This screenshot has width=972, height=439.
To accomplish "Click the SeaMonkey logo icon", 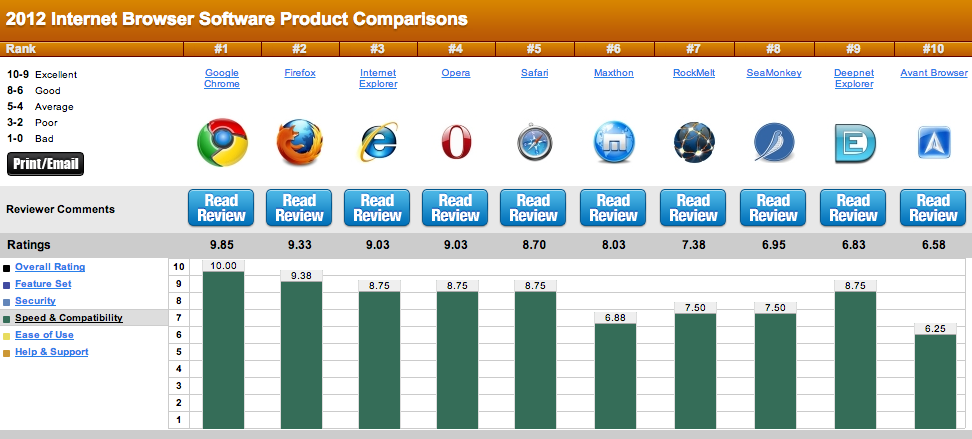I will 774,143.
